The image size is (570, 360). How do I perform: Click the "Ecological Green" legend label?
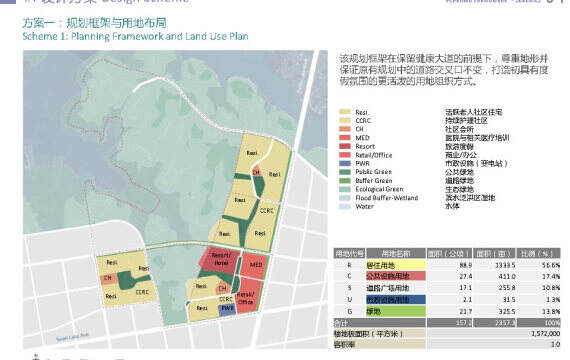tap(379, 189)
